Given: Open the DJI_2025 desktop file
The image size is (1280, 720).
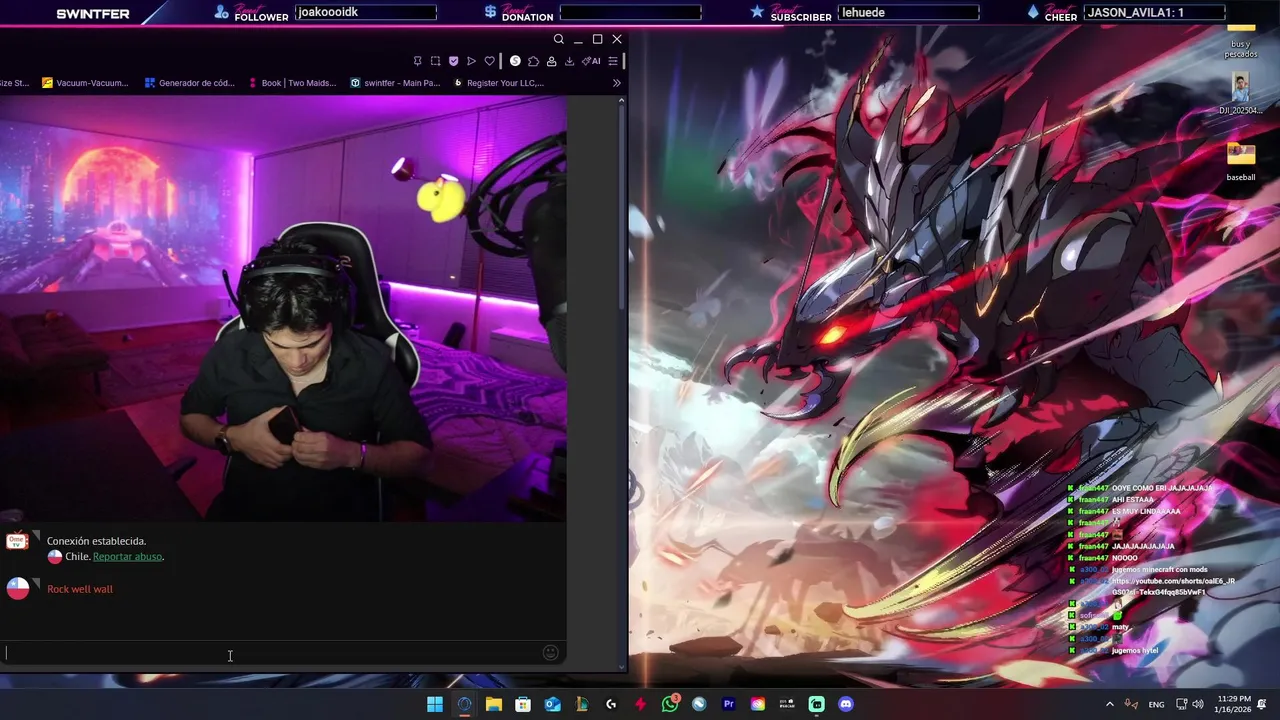Looking at the screenshot, I should click(x=1241, y=94).
